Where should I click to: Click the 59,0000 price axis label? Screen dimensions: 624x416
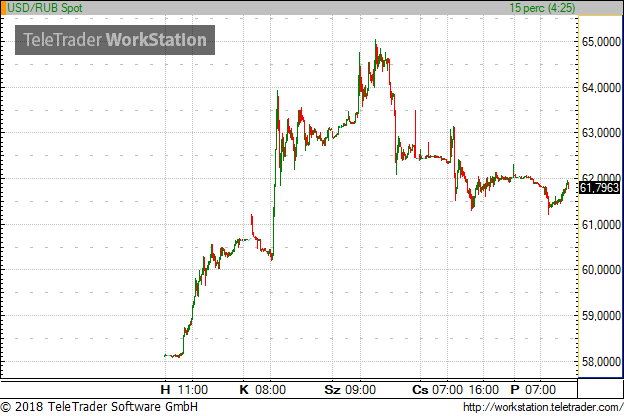pyautogui.click(x=601, y=316)
